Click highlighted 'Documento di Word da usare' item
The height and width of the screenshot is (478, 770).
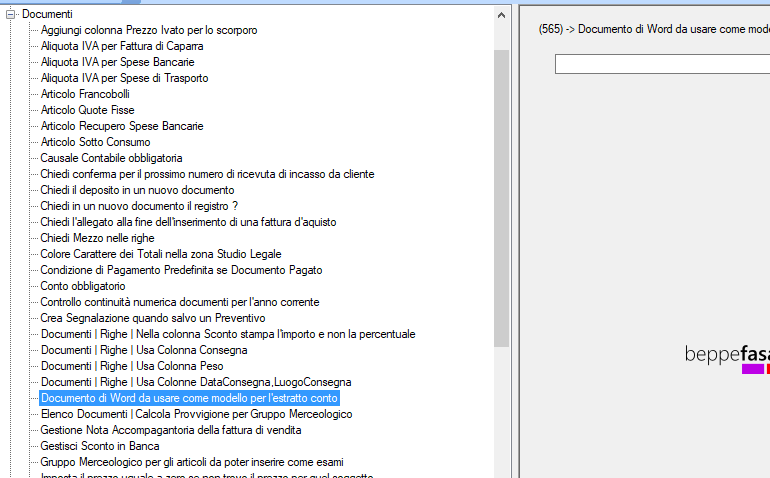point(189,398)
